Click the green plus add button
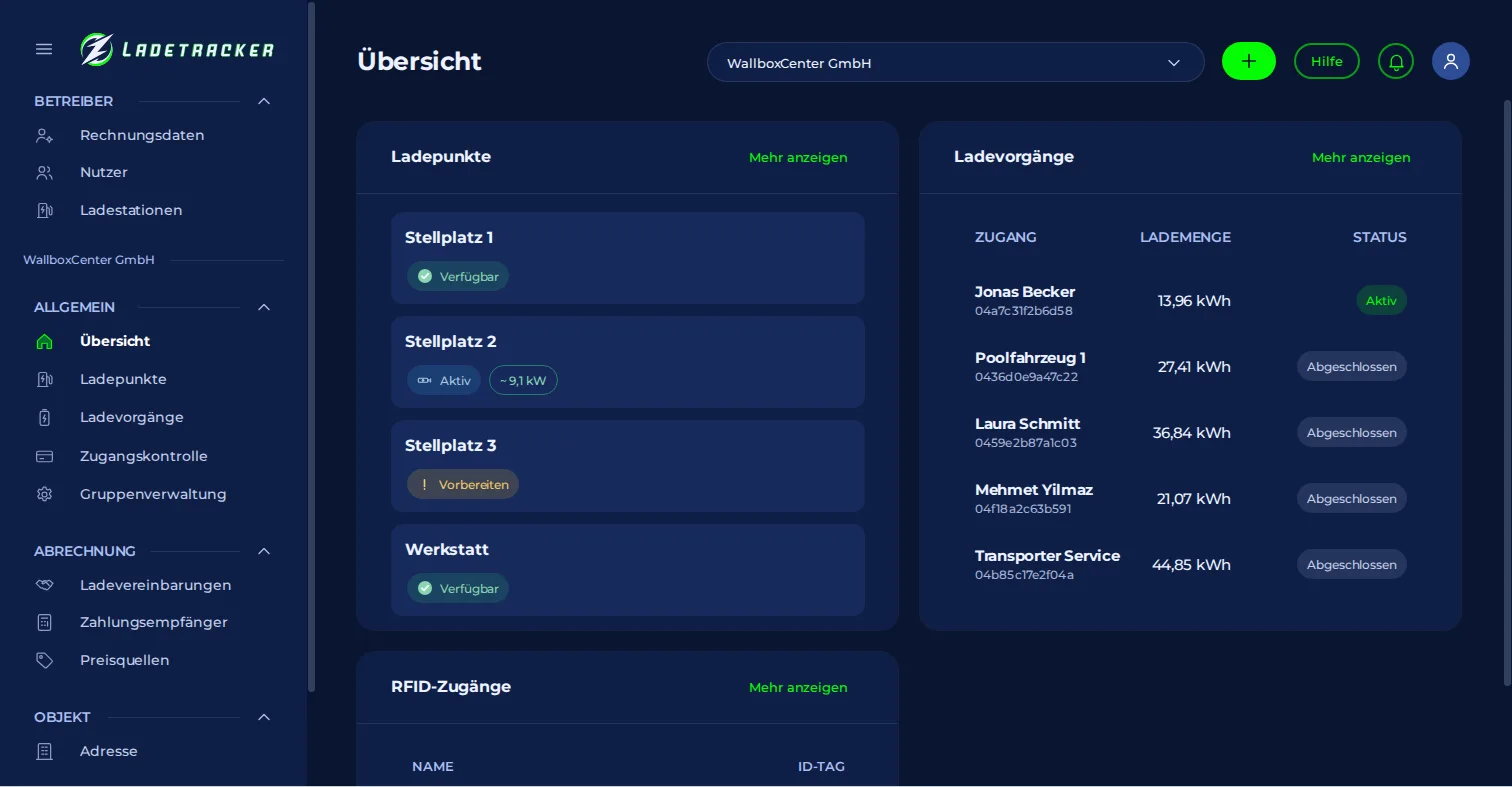1512x787 pixels. click(x=1249, y=61)
